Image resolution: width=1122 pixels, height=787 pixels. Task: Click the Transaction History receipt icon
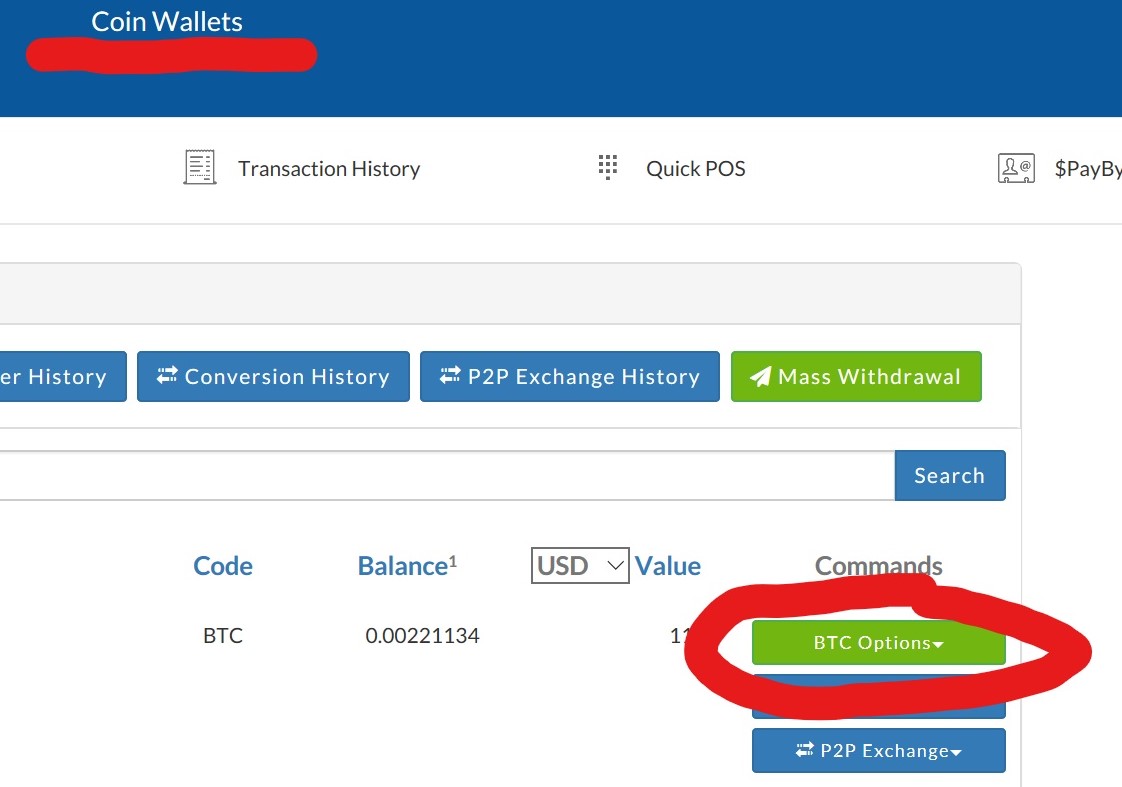(200, 167)
